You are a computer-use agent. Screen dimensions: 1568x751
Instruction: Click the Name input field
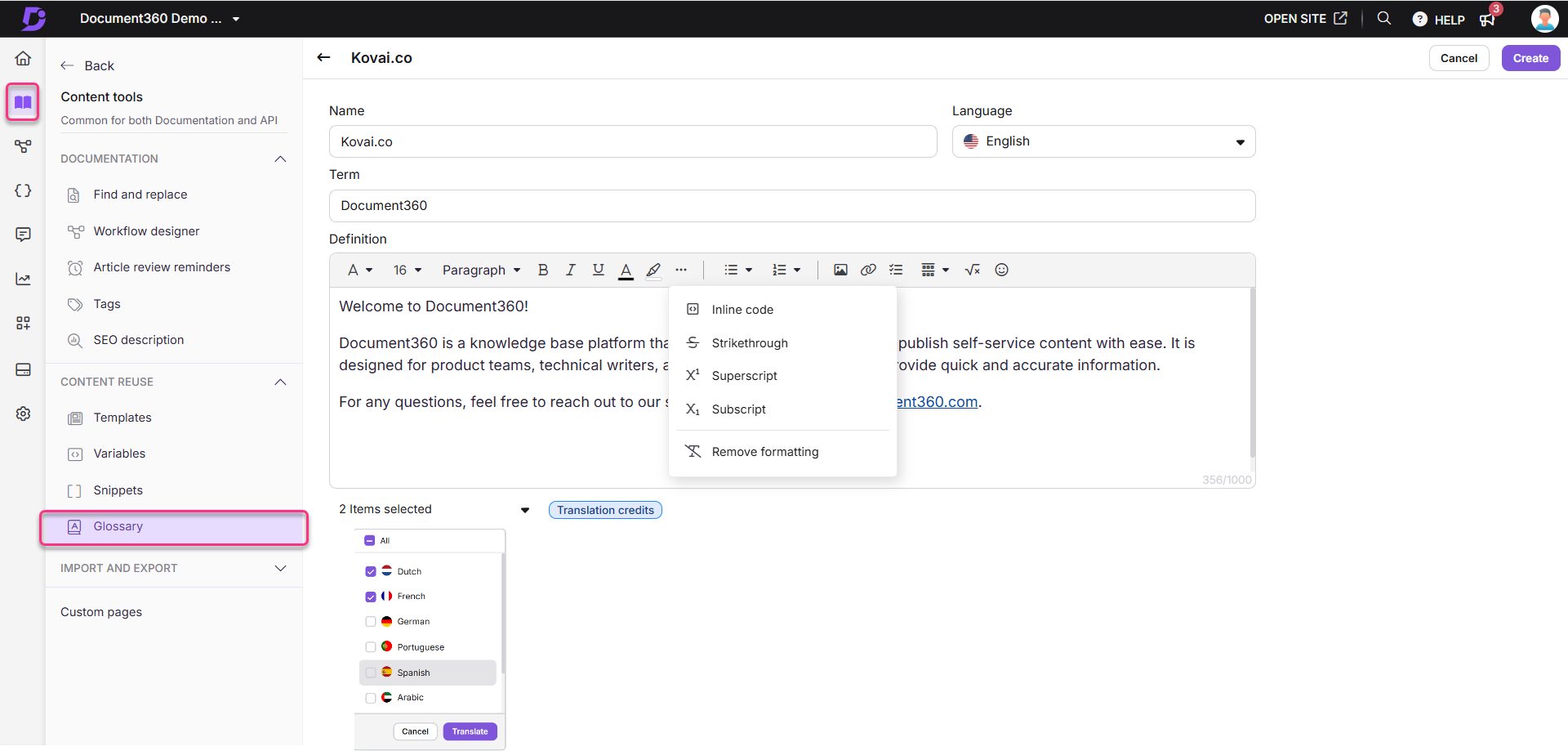pos(633,141)
